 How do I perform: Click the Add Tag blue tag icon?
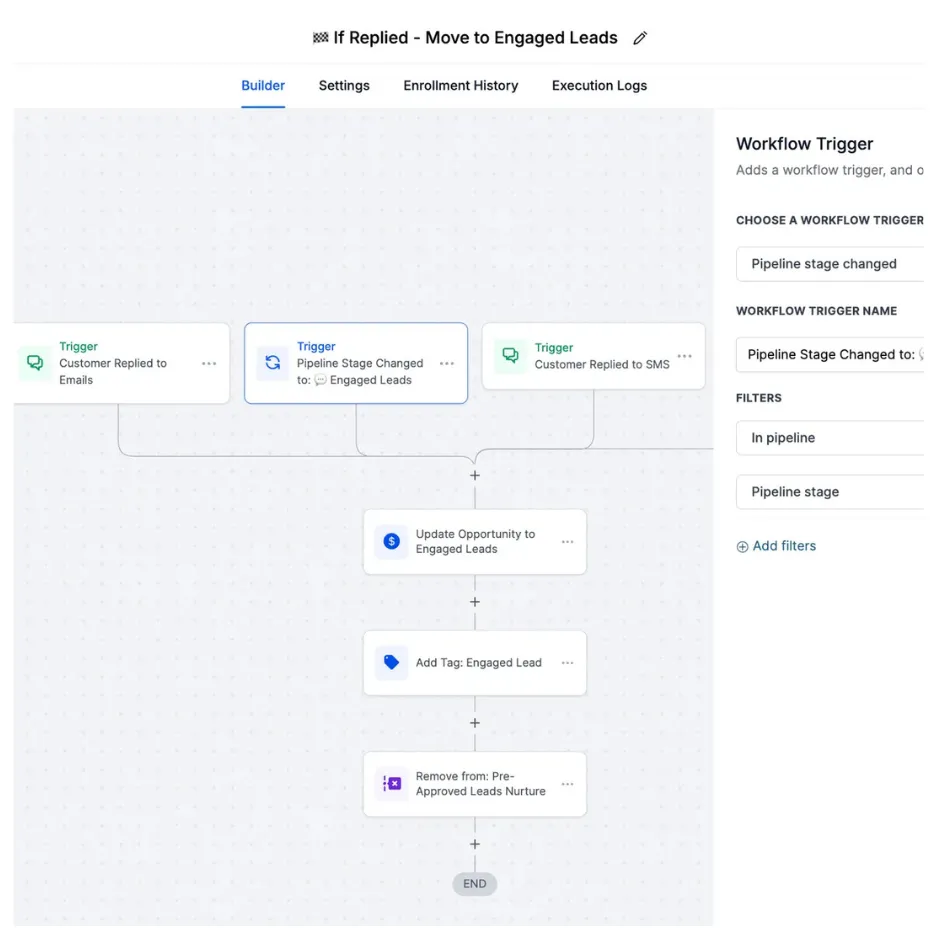coord(392,662)
